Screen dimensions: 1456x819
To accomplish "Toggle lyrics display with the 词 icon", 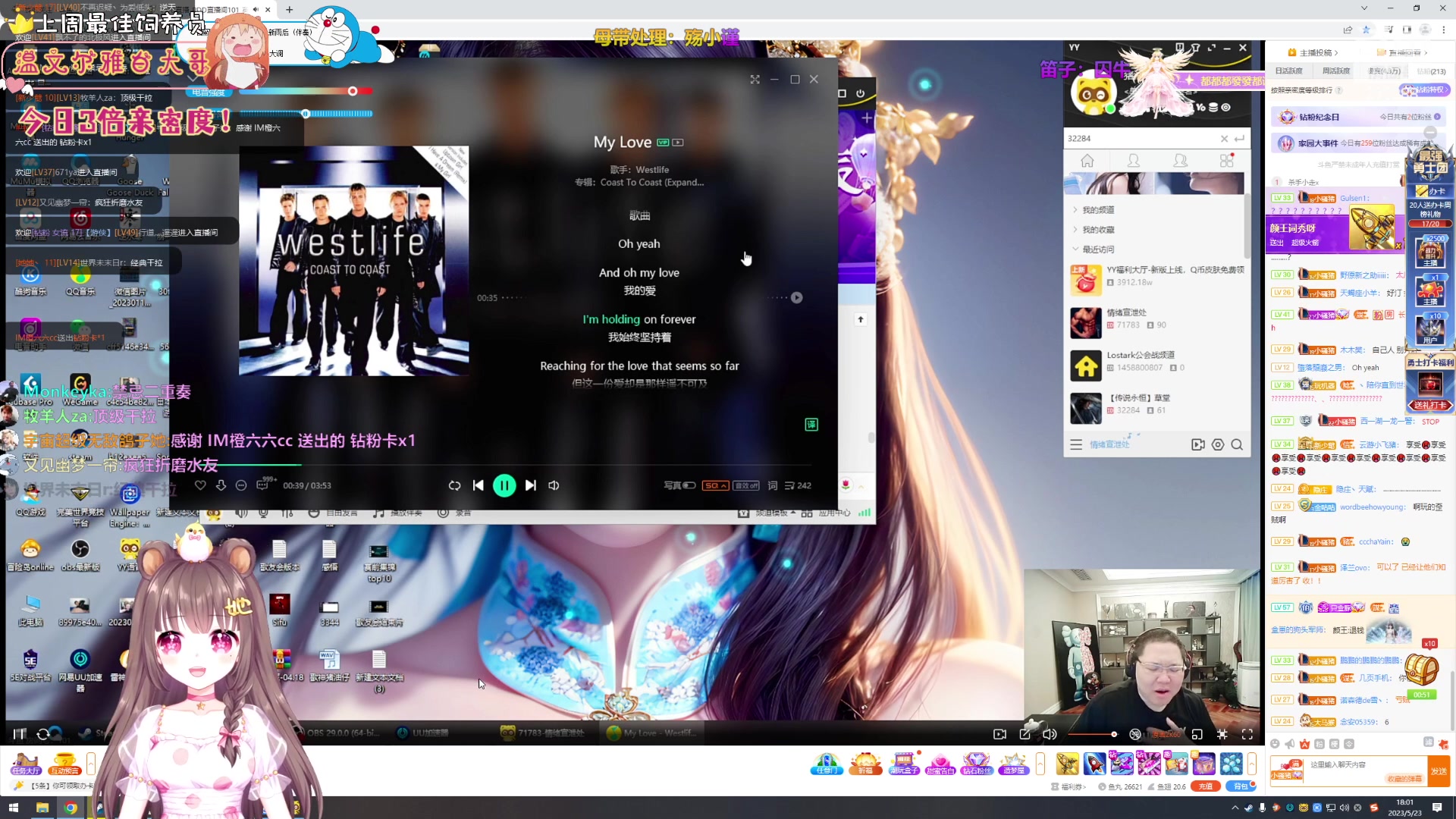I will [772, 485].
